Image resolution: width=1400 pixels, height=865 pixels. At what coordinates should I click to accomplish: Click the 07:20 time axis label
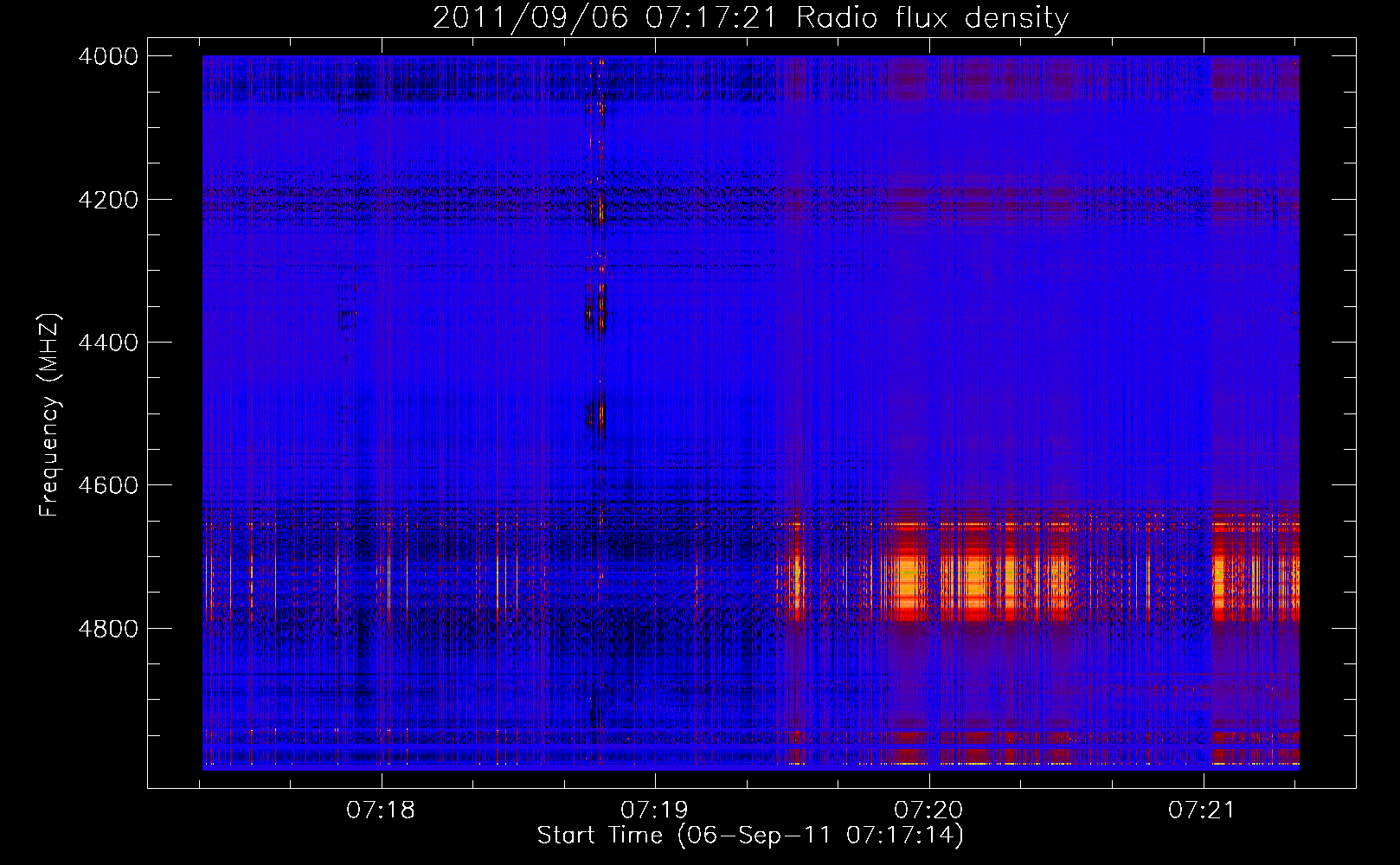point(928,811)
